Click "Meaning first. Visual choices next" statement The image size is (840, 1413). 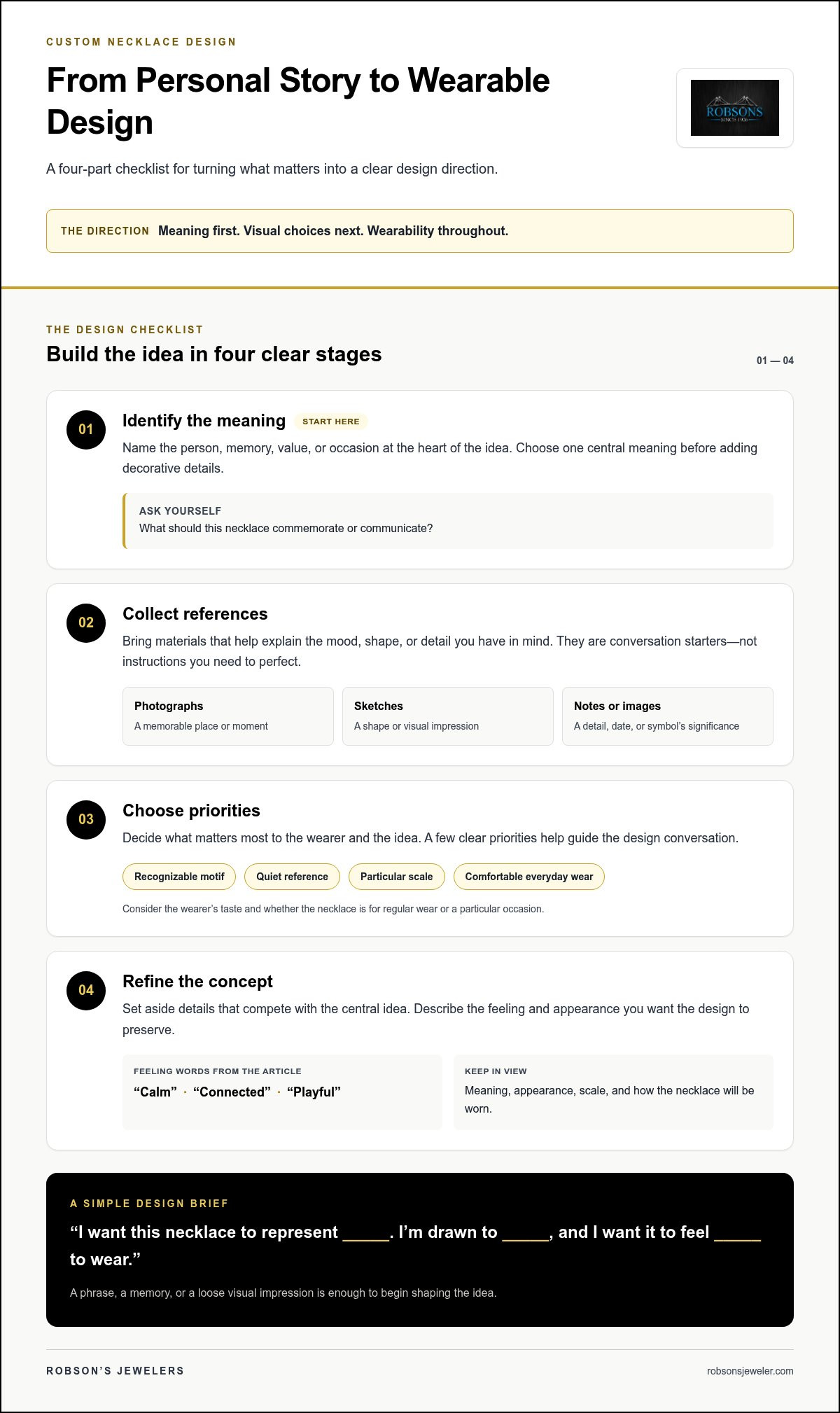click(x=333, y=231)
